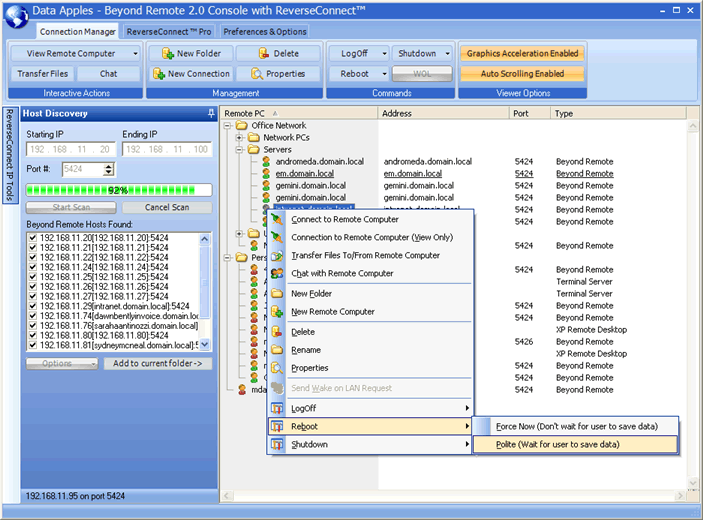Click the Properties icon in context menu
This screenshot has width=703, height=520.
point(277,368)
